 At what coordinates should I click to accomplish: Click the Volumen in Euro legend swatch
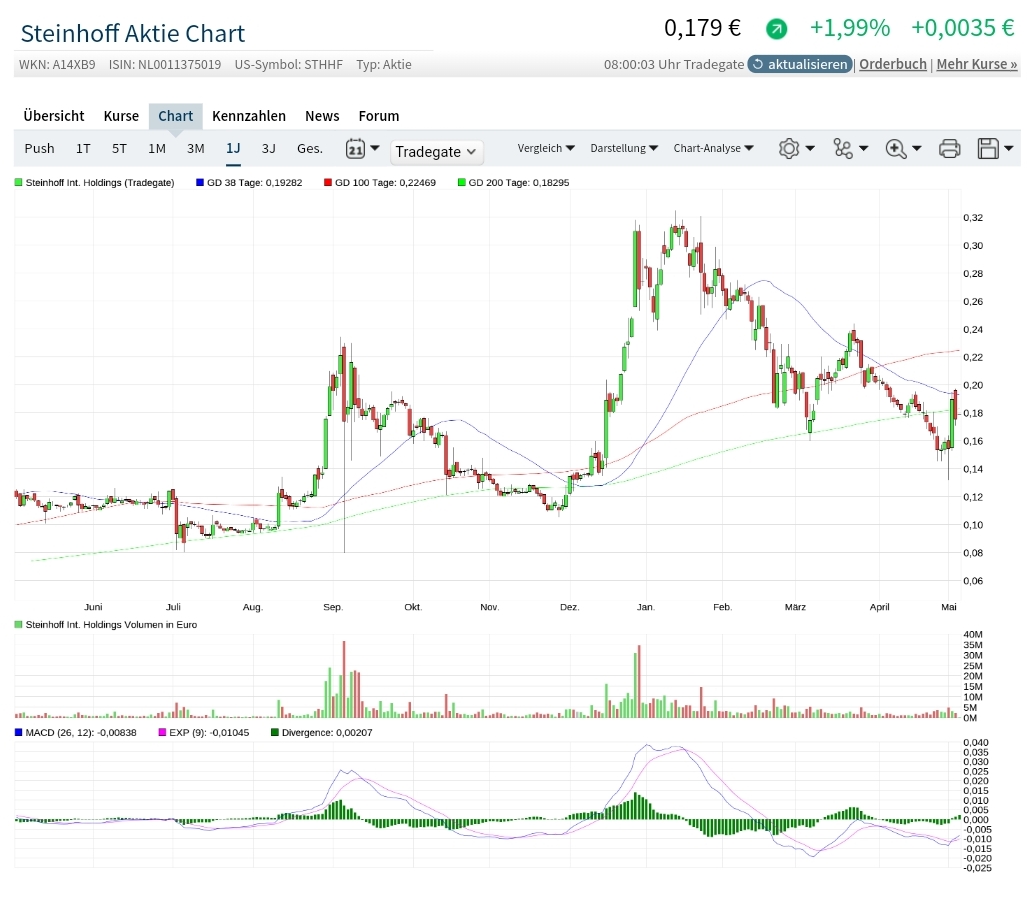click(x=18, y=625)
